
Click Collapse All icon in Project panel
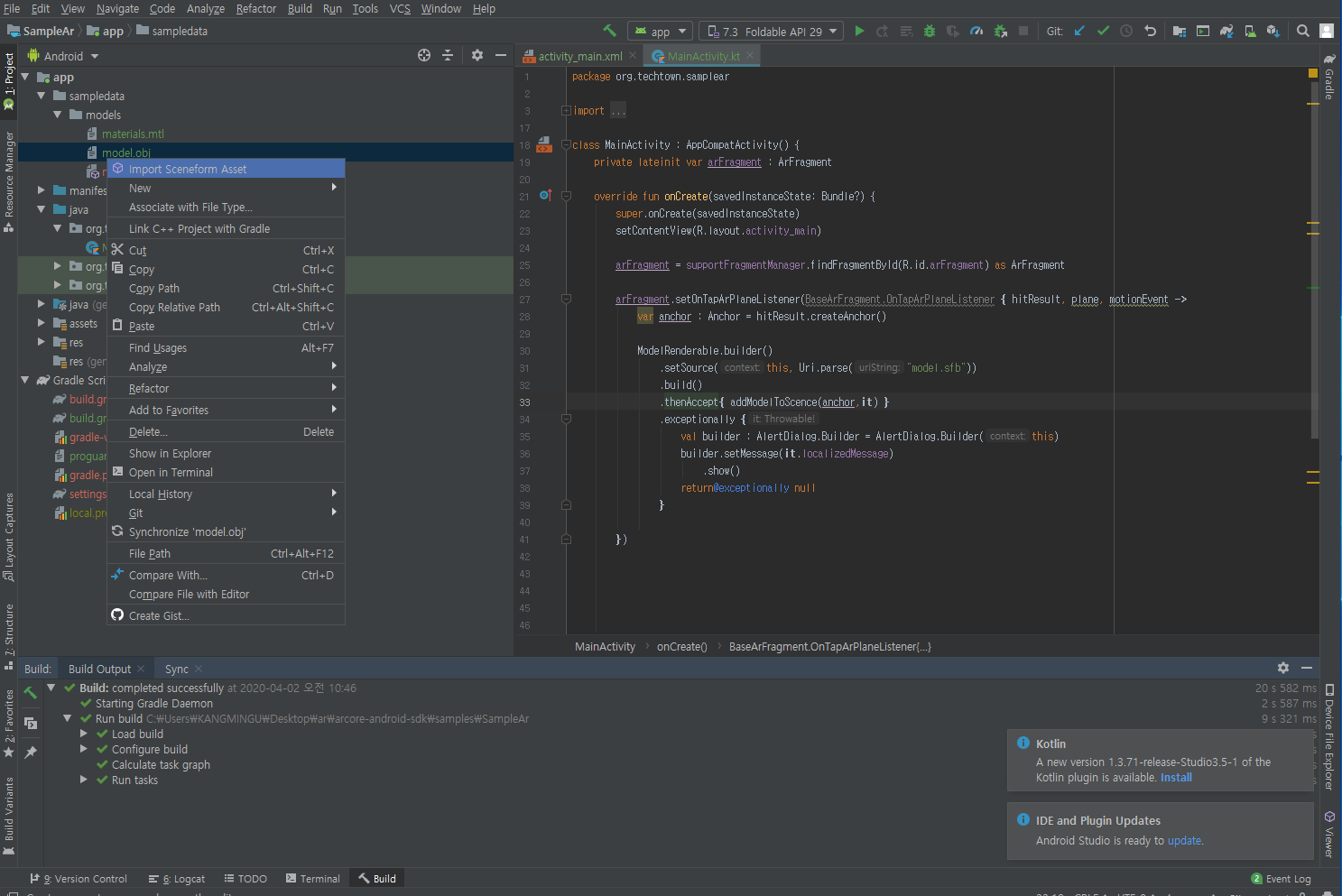click(448, 55)
